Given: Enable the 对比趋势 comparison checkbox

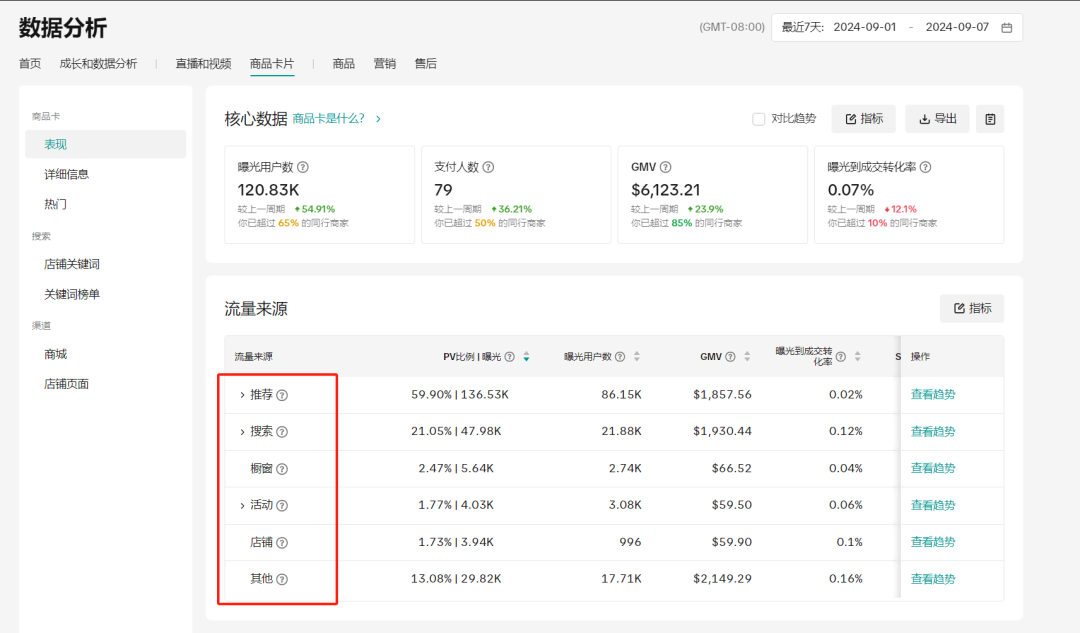Looking at the screenshot, I should 758,118.
